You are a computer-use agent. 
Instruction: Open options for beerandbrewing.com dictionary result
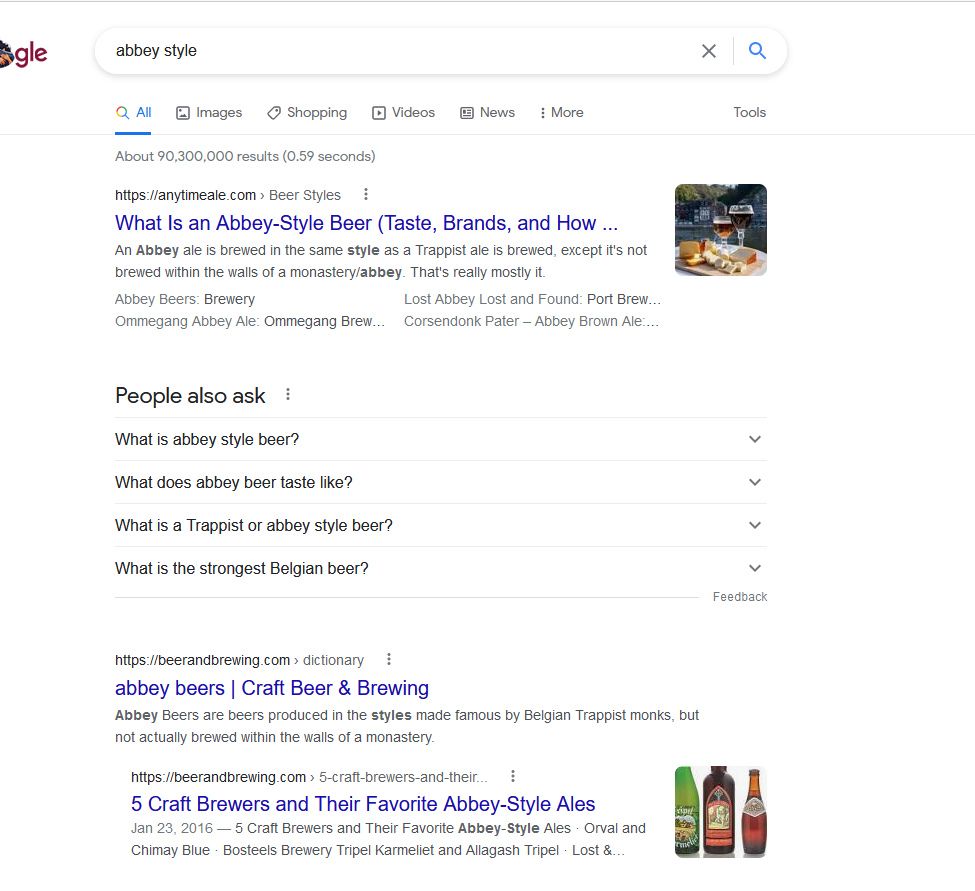389,659
